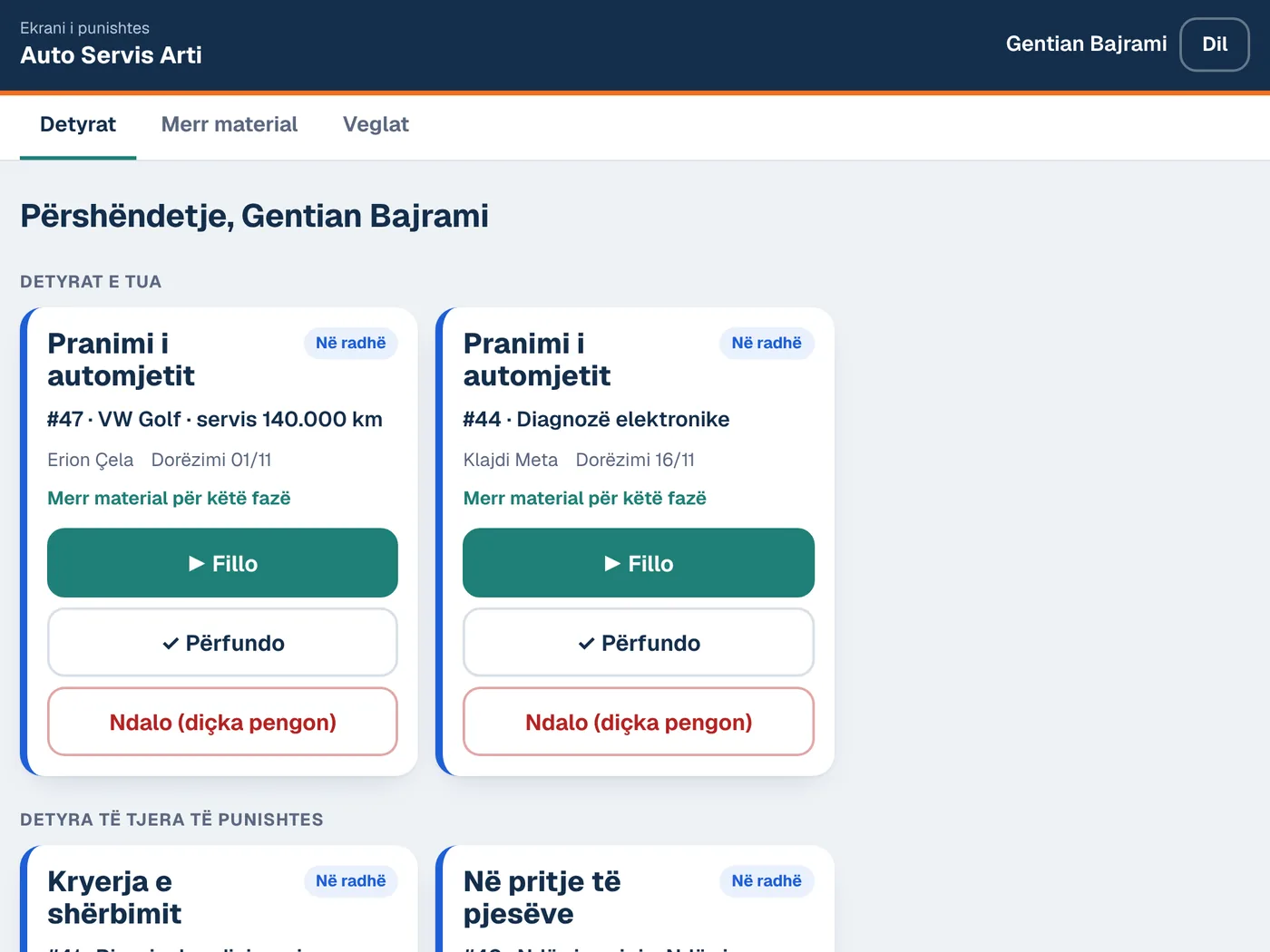
Task: Click the Auto Servis Arti header title
Action: click(x=111, y=55)
